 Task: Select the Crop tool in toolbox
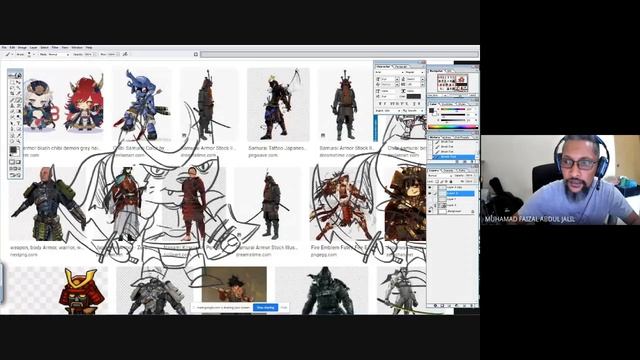point(12,93)
